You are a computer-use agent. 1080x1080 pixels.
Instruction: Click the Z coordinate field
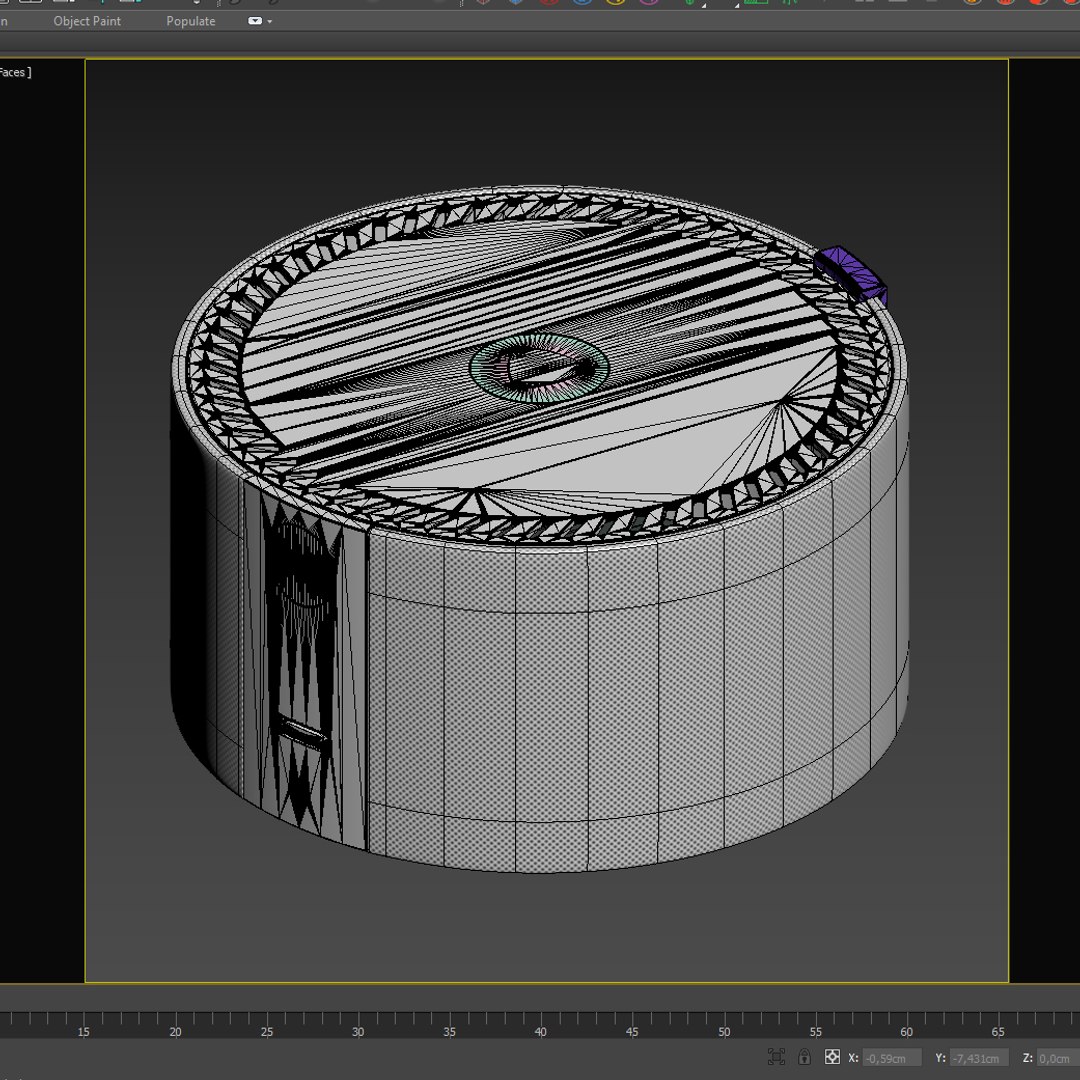[1056, 1058]
